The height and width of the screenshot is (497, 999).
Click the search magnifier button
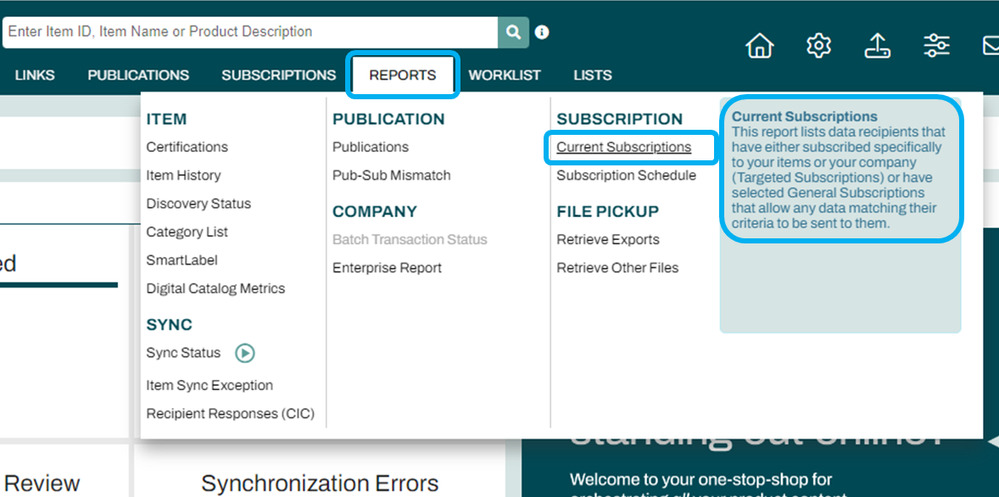(x=513, y=32)
